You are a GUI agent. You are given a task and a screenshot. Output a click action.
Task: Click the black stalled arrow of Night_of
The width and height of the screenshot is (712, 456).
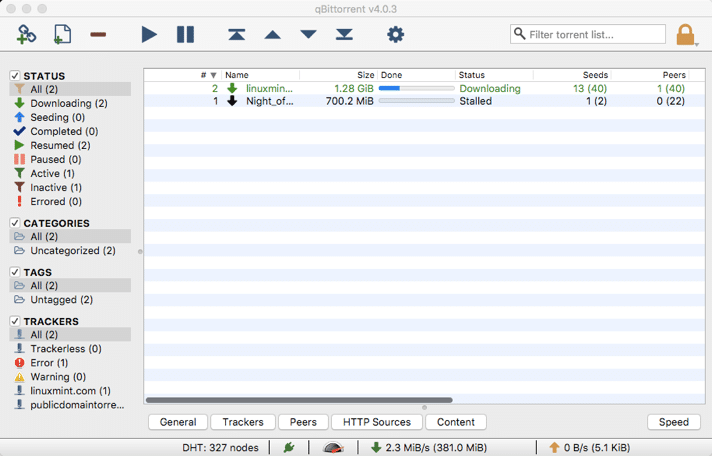point(232,101)
